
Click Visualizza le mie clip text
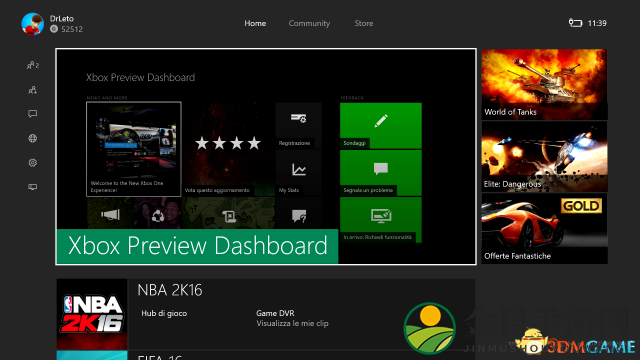(x=292, y=323)
